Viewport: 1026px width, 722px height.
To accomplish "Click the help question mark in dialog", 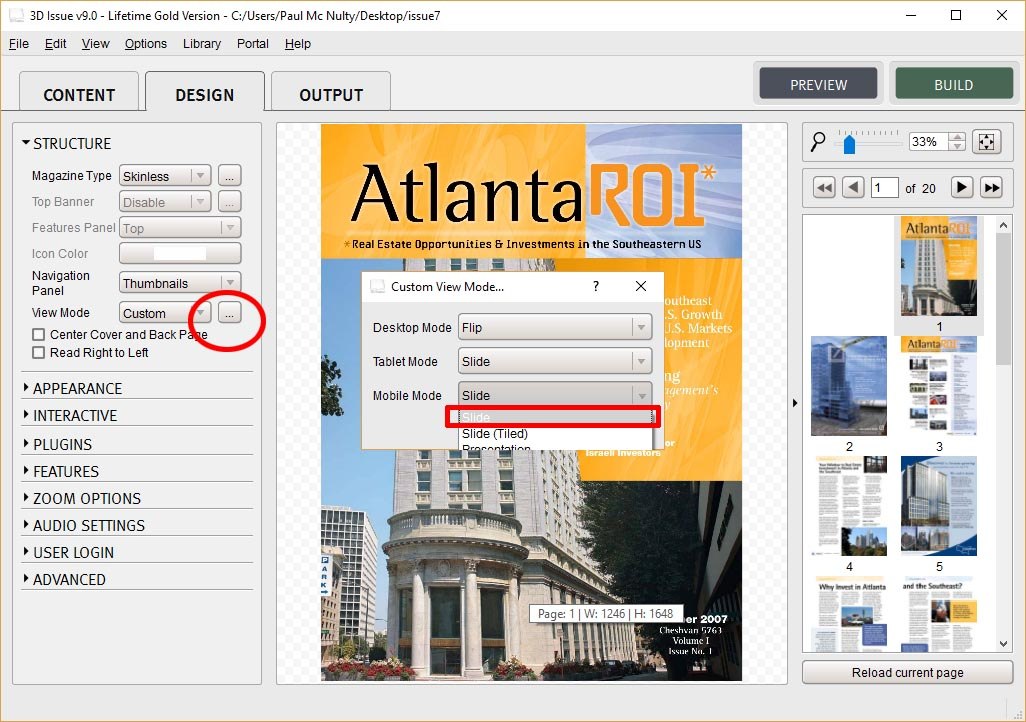I will 596,286.
